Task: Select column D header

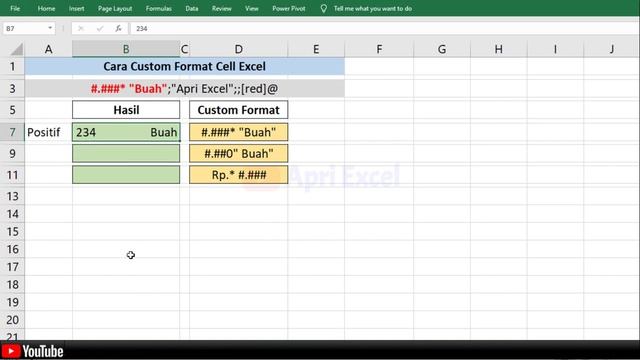Action: pos(238,49)
